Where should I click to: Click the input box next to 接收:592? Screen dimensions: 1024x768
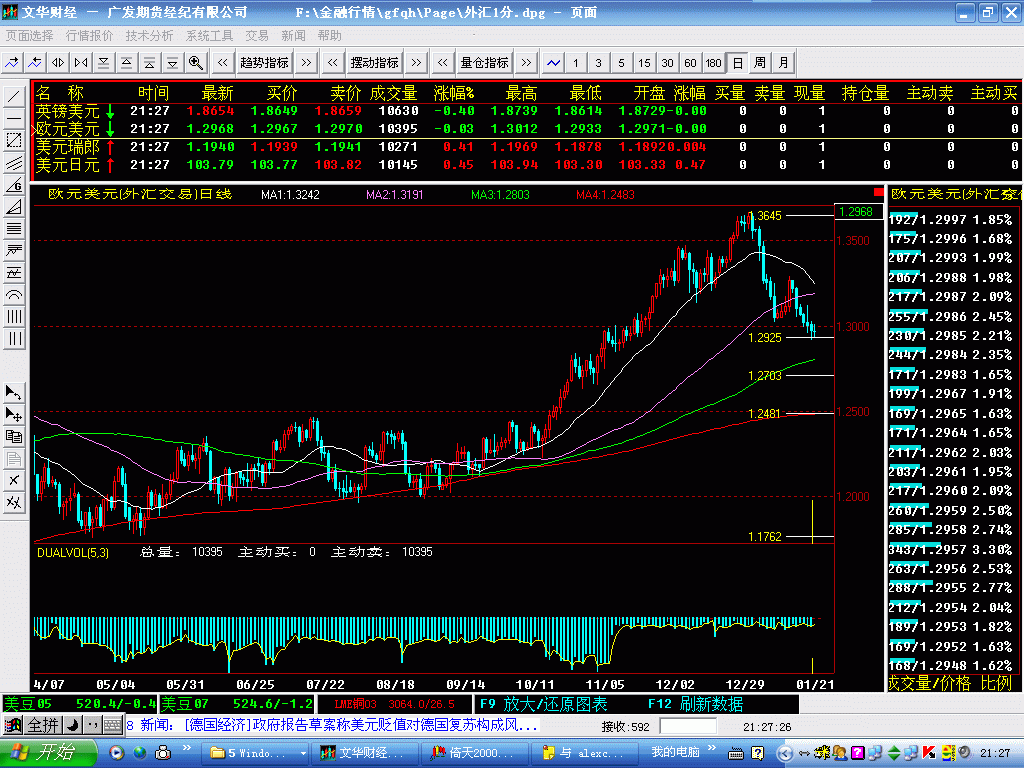click(688, 726)
